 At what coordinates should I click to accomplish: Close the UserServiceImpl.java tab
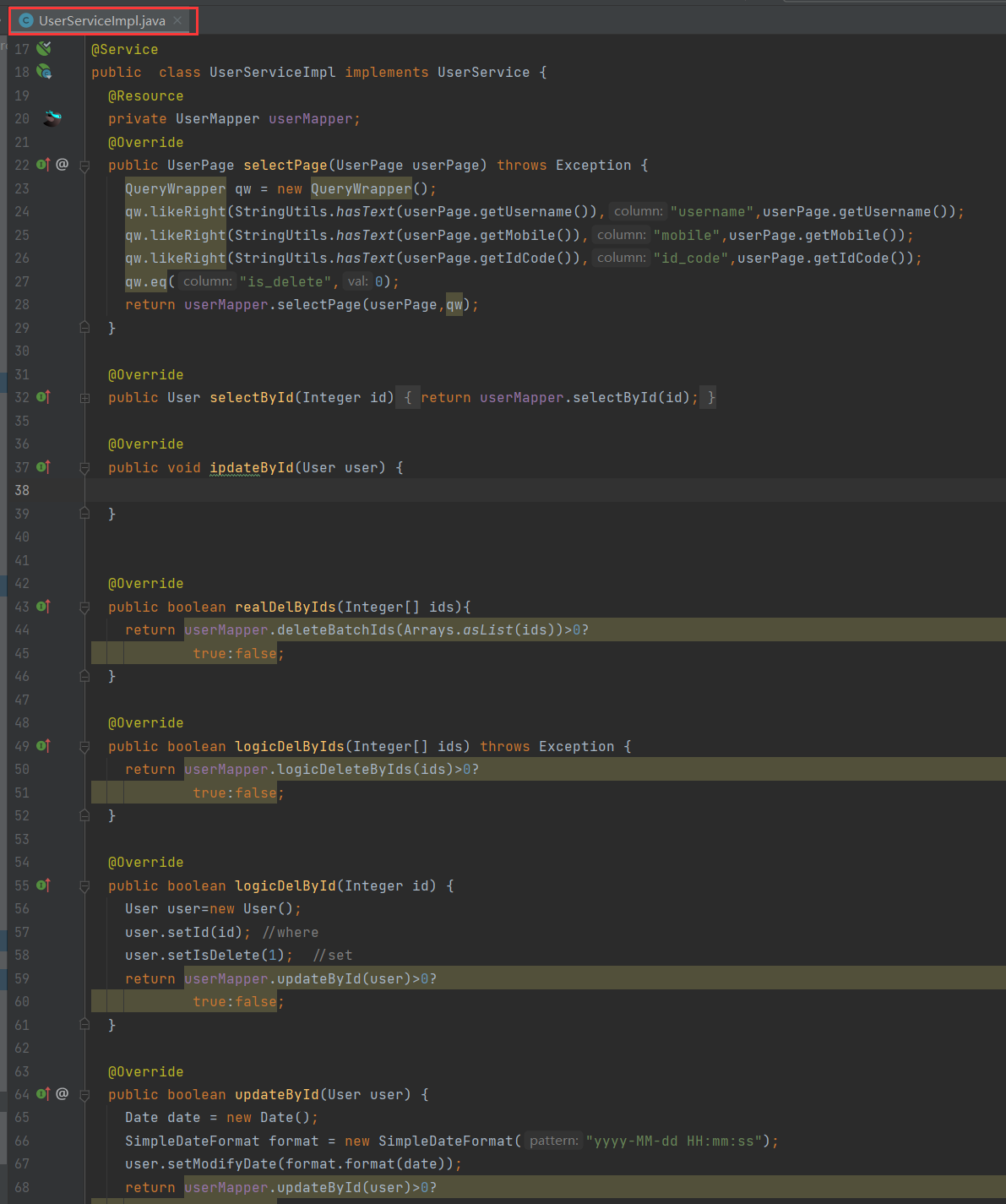(177, 20)
